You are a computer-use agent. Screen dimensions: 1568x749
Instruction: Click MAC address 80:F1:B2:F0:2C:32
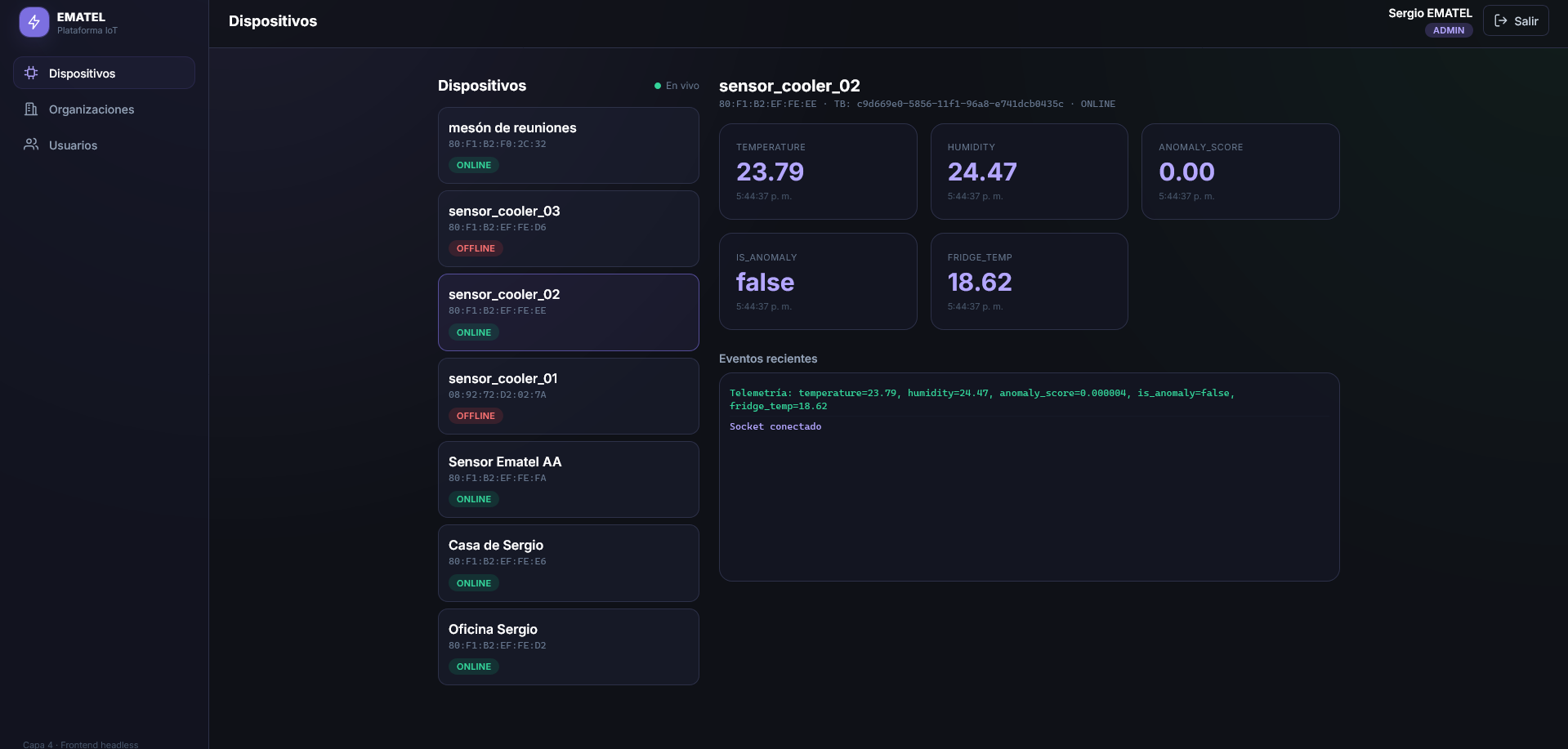(498, 144)
